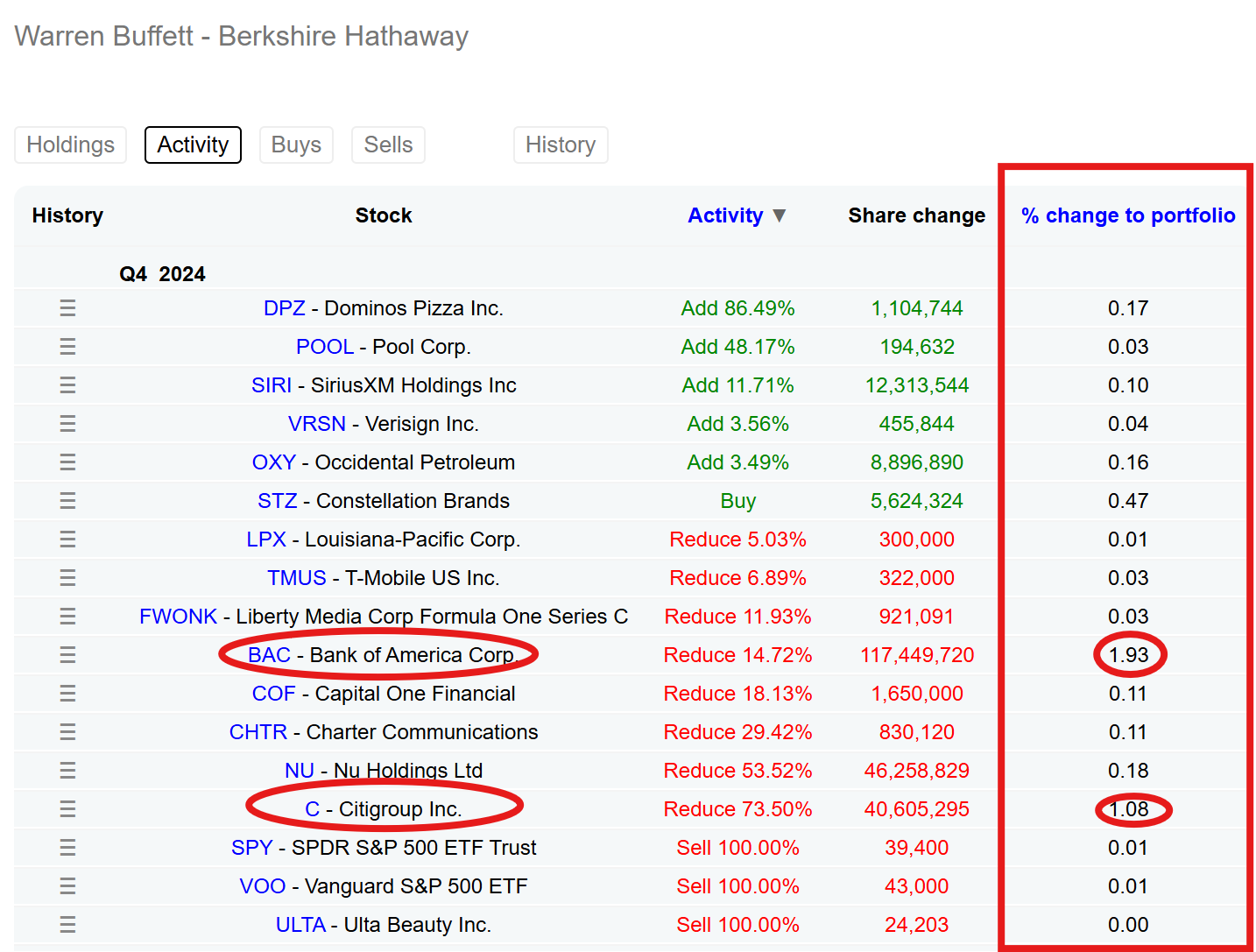
Task: Open the Sells tab
Action: coord(388,145)
